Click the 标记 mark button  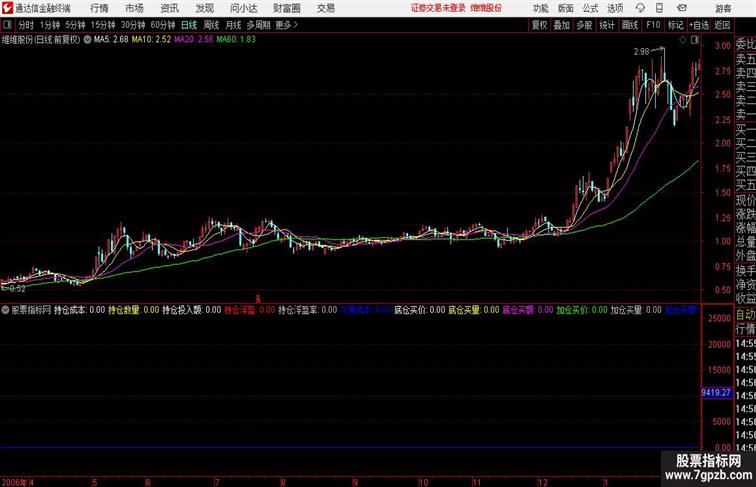pyautogui.click(x=675, y=25)
